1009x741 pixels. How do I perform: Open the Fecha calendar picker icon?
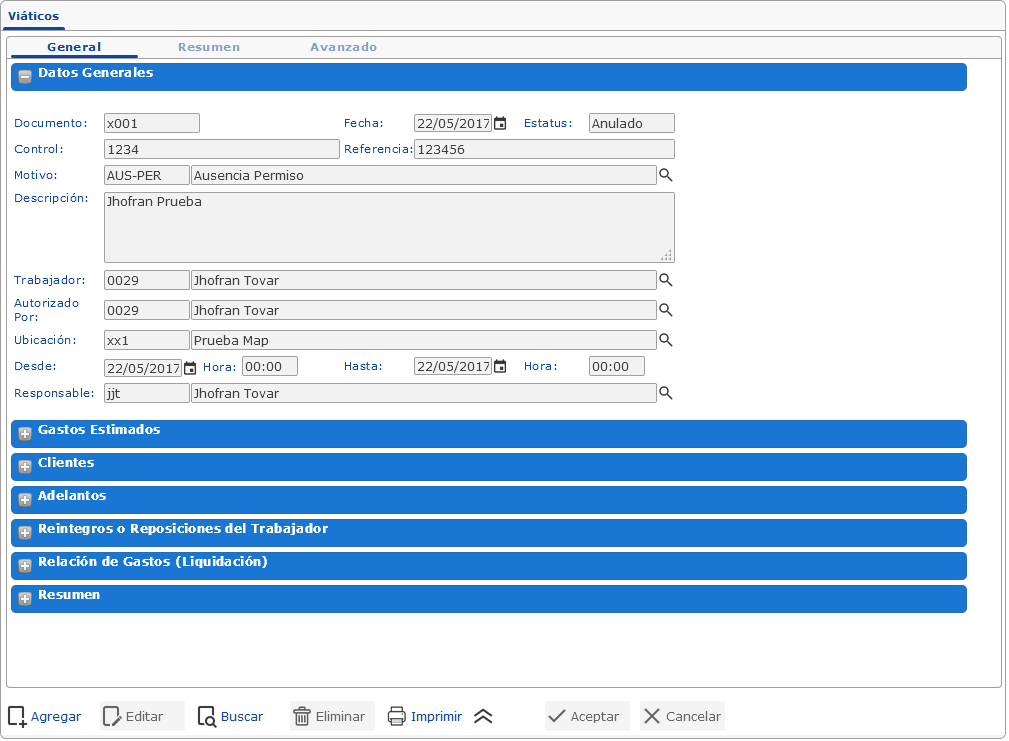point(500,124)
